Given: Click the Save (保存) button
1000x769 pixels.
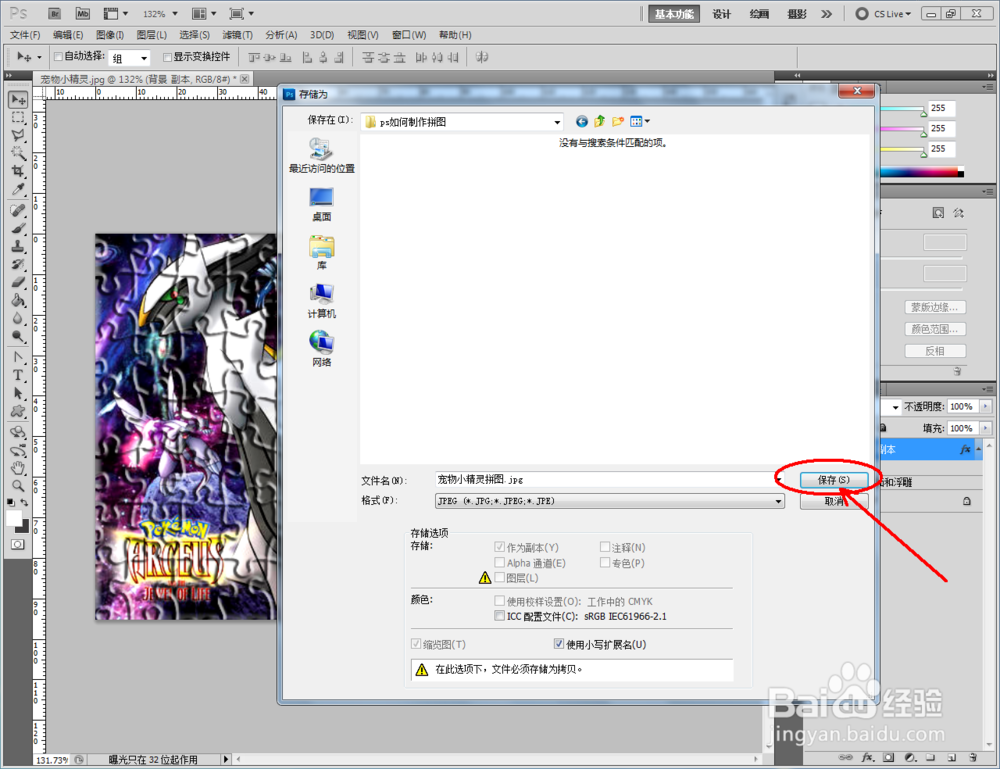Looking at the screenshot, I should [x=834, y=480].
